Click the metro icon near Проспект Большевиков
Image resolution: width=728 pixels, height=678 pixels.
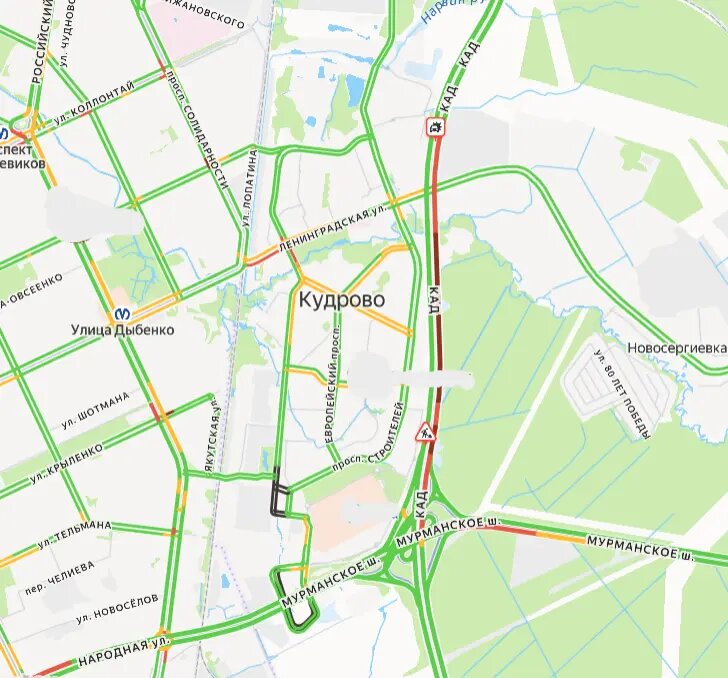[3, 133]
